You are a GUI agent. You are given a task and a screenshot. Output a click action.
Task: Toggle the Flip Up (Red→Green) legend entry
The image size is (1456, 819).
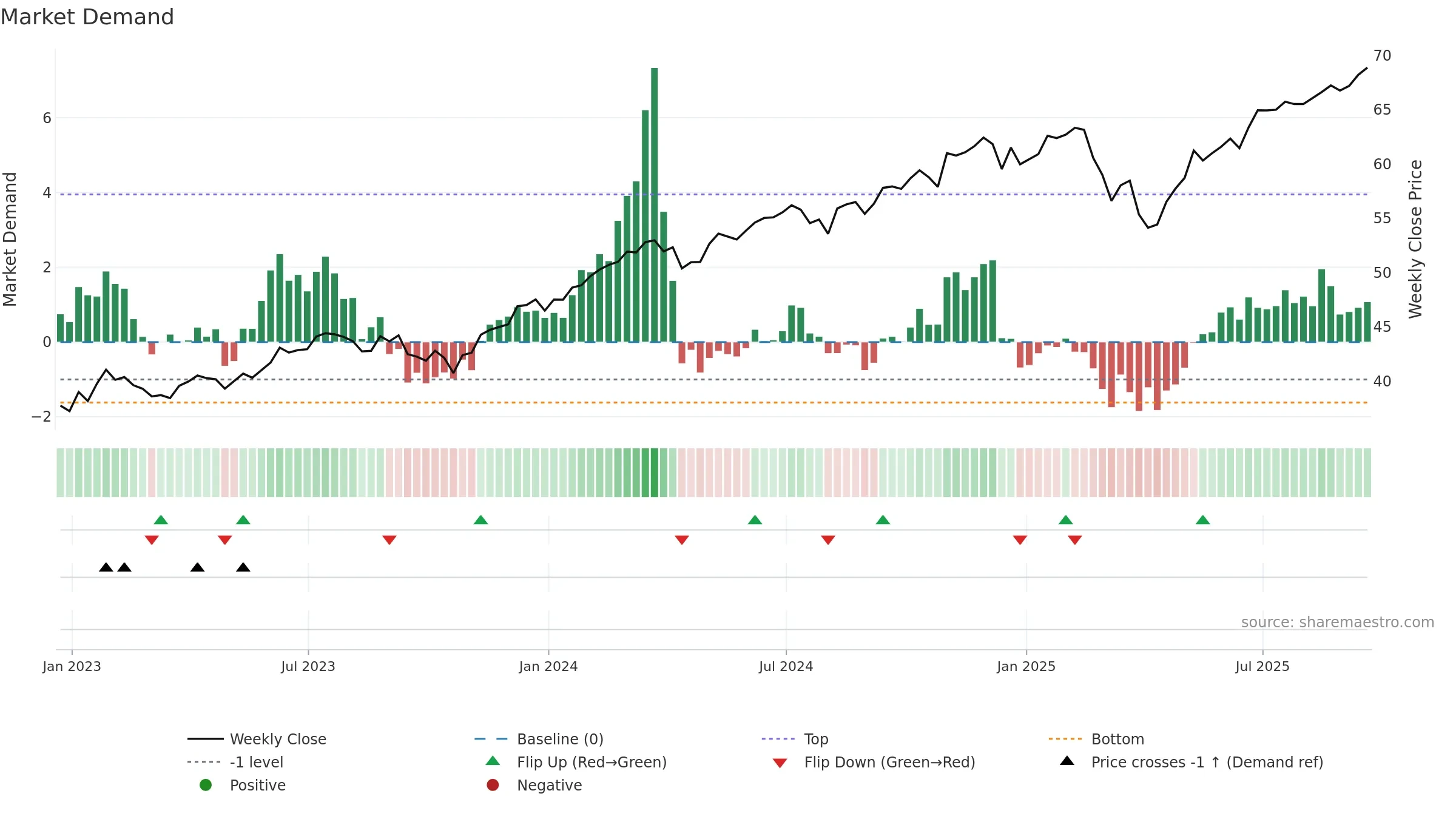(x=576, y=762)
